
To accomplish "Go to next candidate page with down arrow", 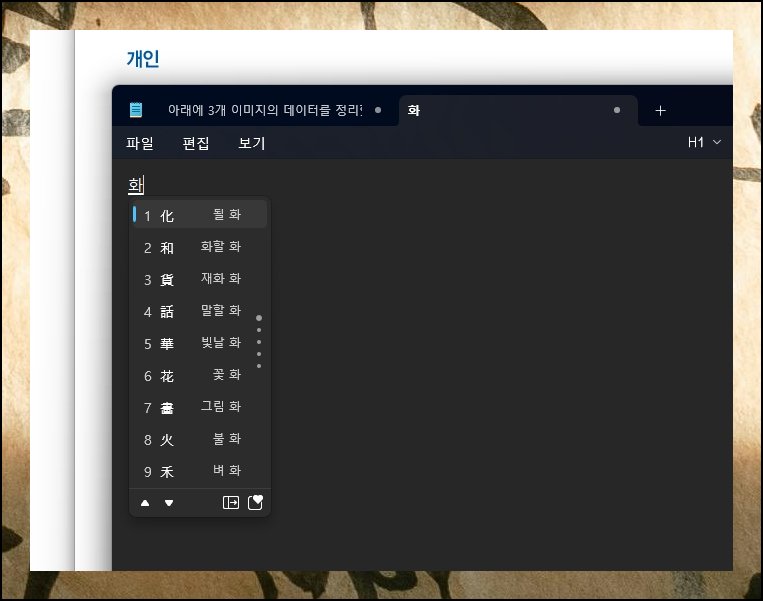I will [x=169, y=503].
